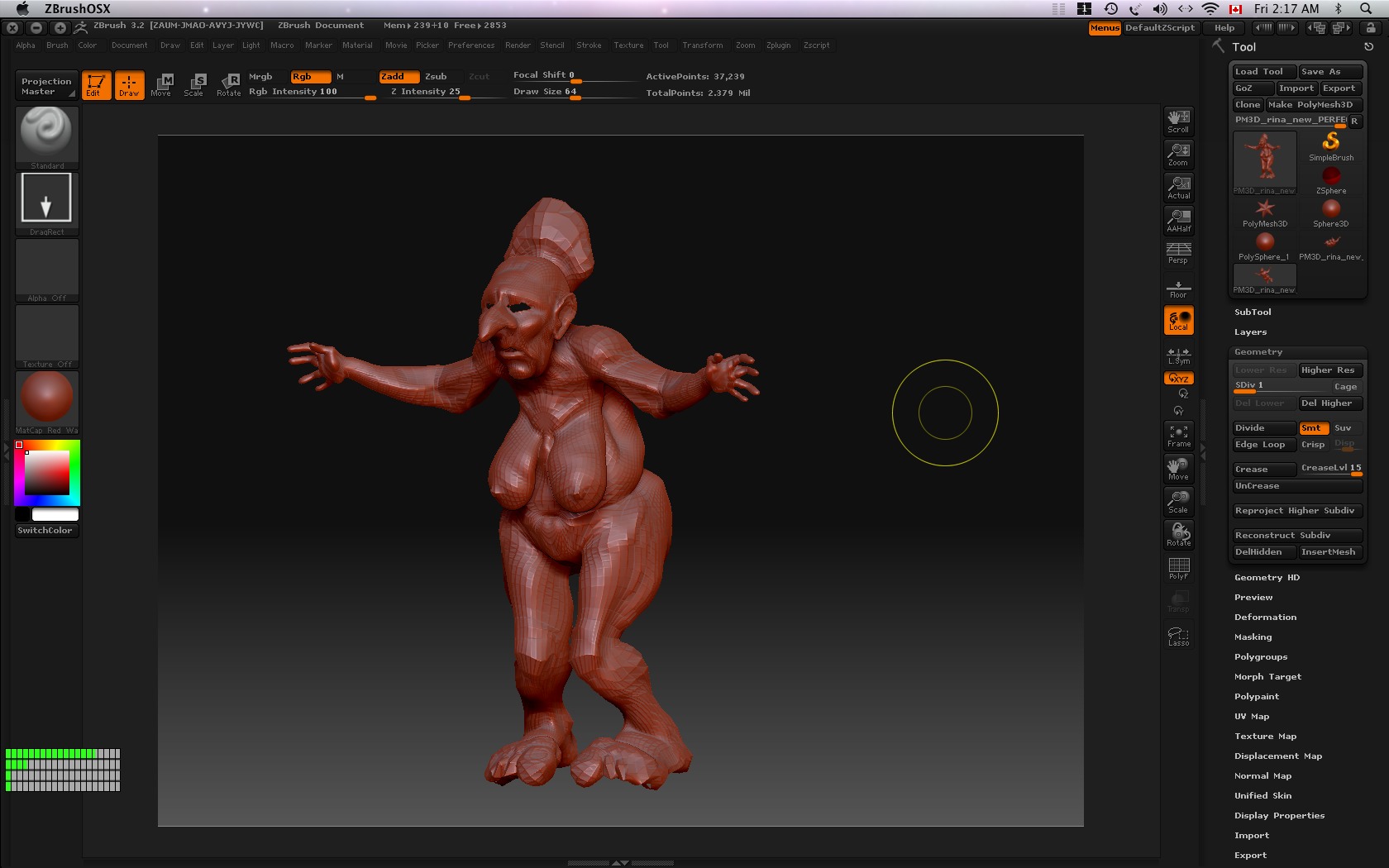This screenshot has height=868, width=1389.
Task: Expand the Deformation section
Action: [x=1265, y=617]
